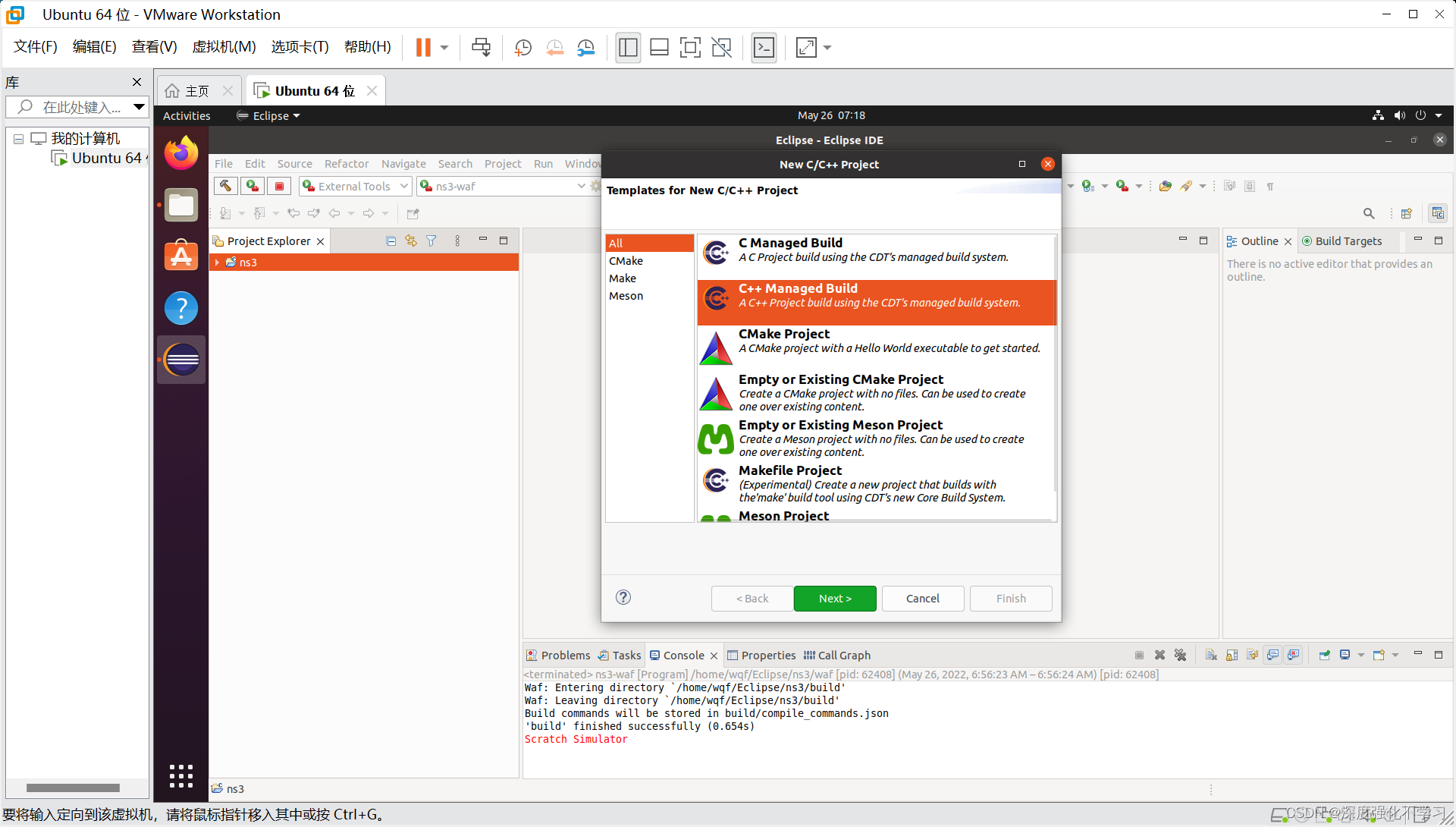Switch to the Call Graph tab
1456x827 pixels.
[837, 656]
